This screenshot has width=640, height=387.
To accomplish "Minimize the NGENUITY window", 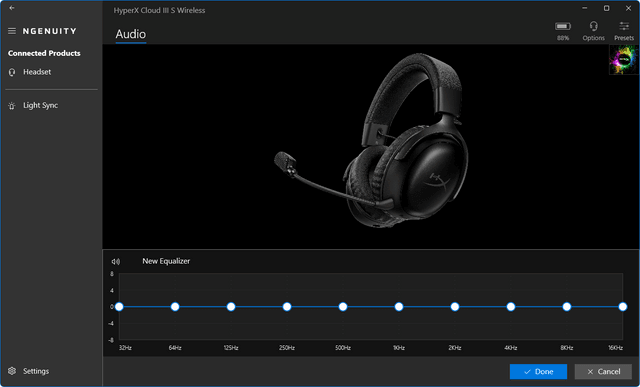I will 585,8.
